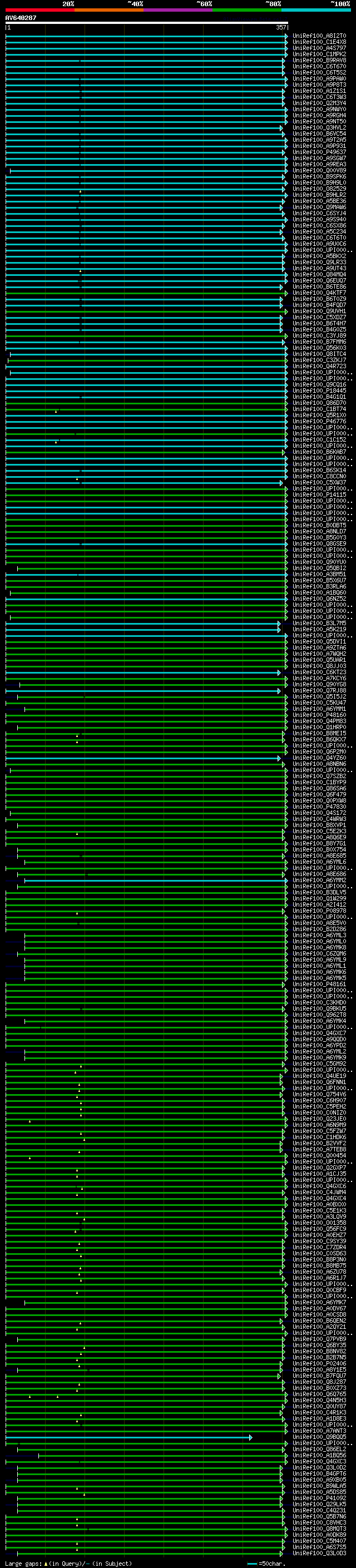Open hit UniRef100_B9RAV8
The height and width of the screenshot is (1568, 356).
(x=319, y=60)
